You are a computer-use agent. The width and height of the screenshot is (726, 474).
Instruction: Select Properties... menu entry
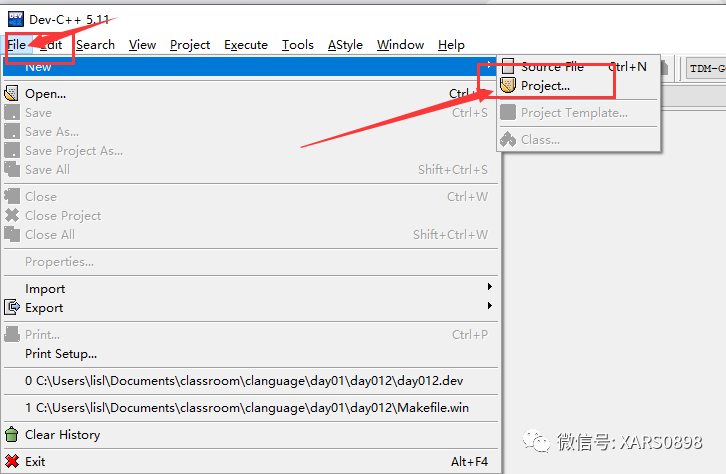pos(250,262)
